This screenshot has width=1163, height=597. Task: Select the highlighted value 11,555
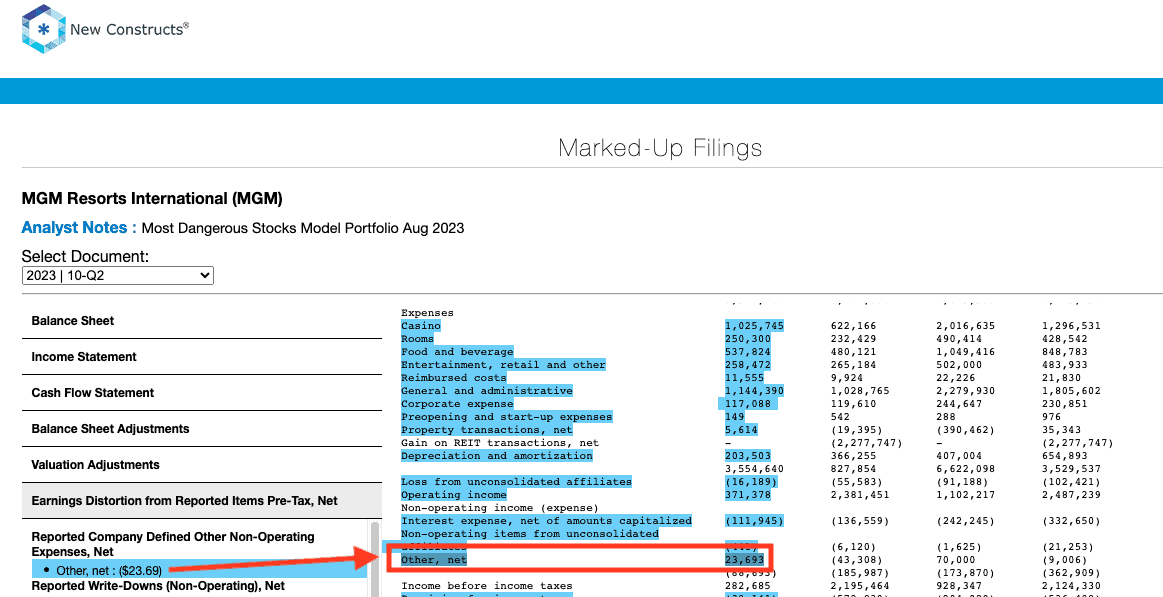[x=744, y=377]
